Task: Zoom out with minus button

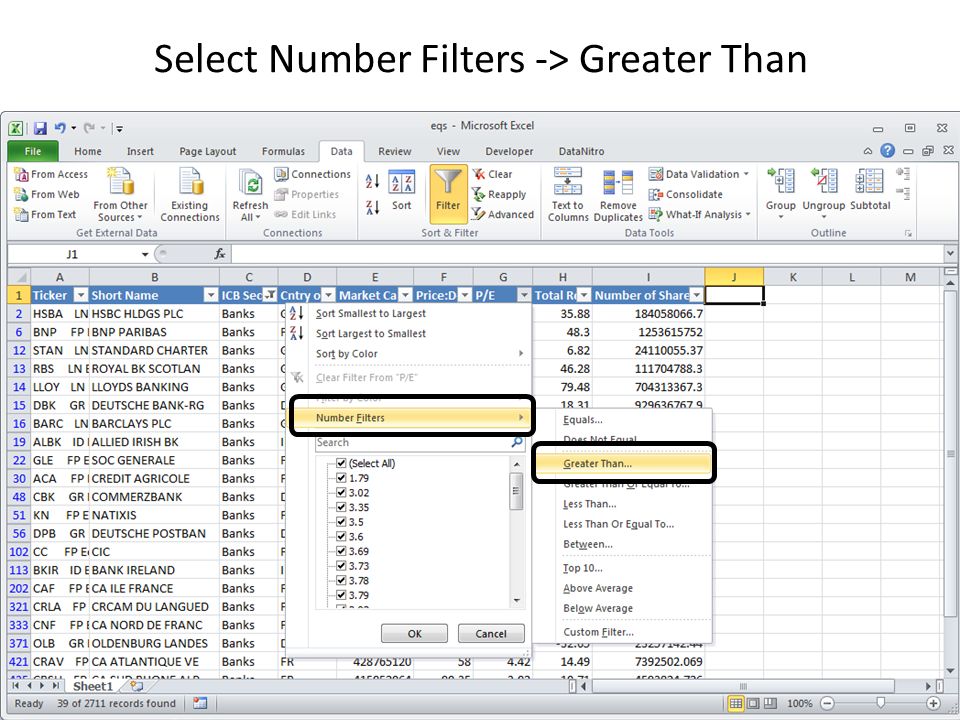Action: [x=827, y=703]
